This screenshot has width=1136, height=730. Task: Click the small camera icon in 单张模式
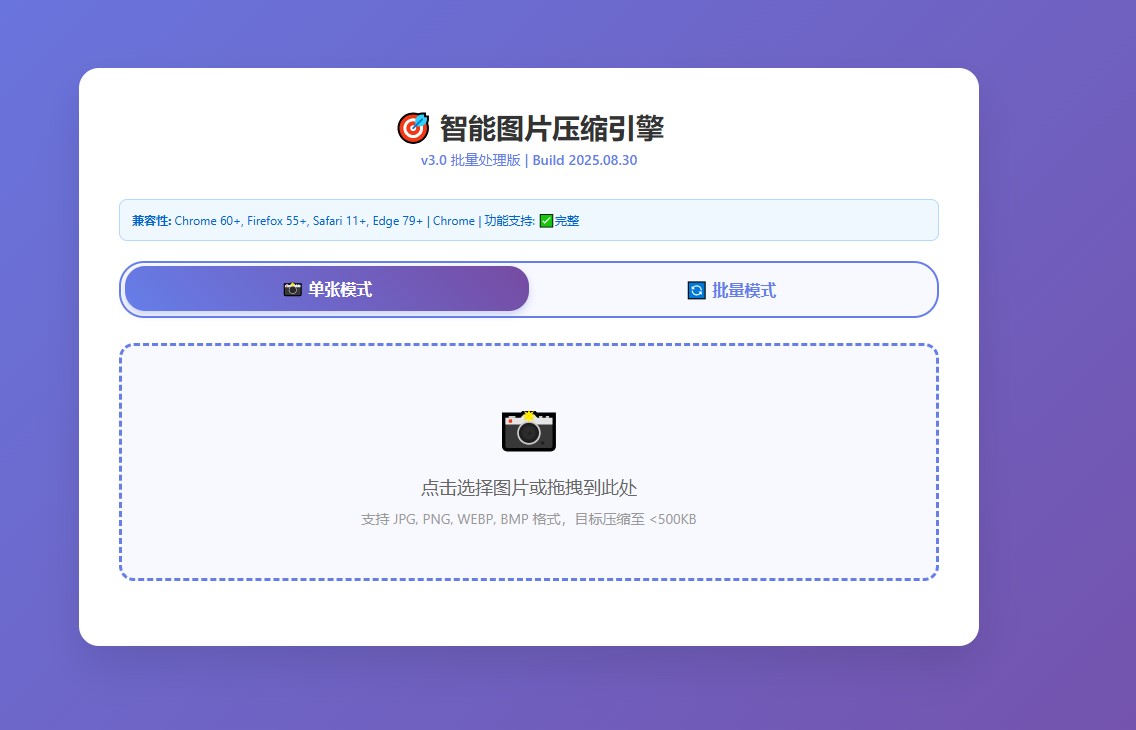pyautogui.click(x=292, y=290)
